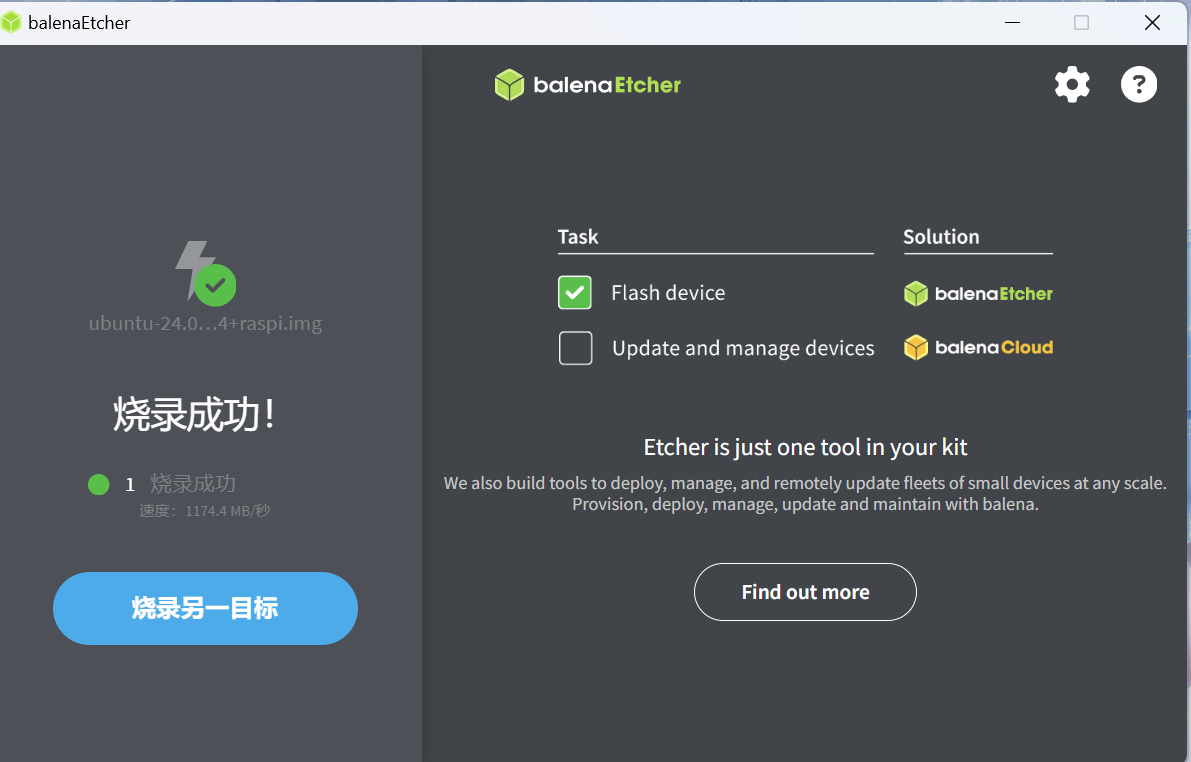1191x762 pixels.
Task: Click the 烧录成功! heading
Action: pyautogui.click(x=194, y=415)
